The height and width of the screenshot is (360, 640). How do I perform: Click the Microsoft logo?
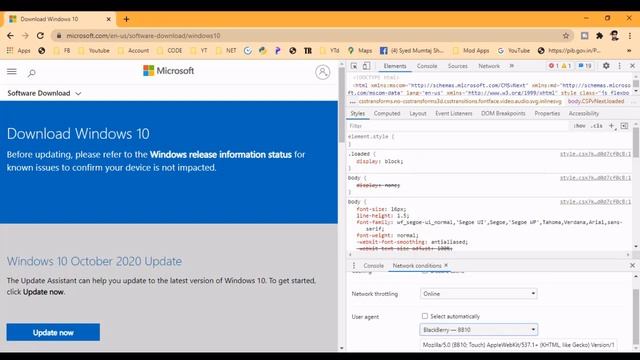tap(169, 71)
